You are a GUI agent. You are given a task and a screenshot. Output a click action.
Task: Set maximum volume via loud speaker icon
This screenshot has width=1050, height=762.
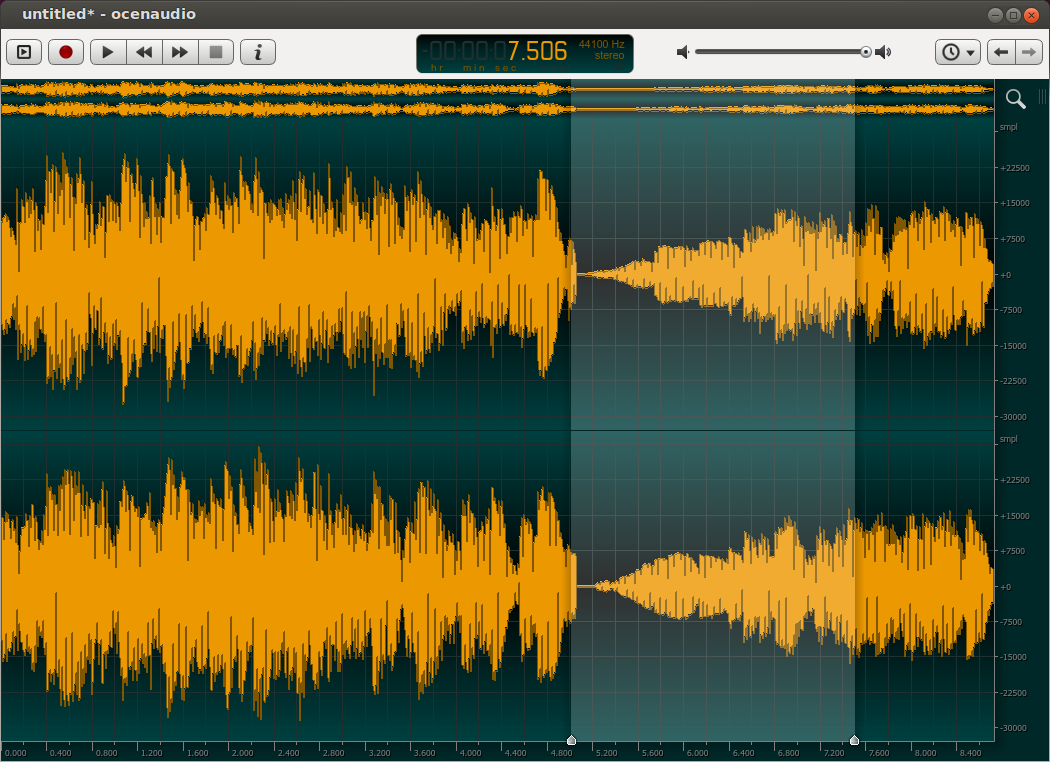[883, 52]
